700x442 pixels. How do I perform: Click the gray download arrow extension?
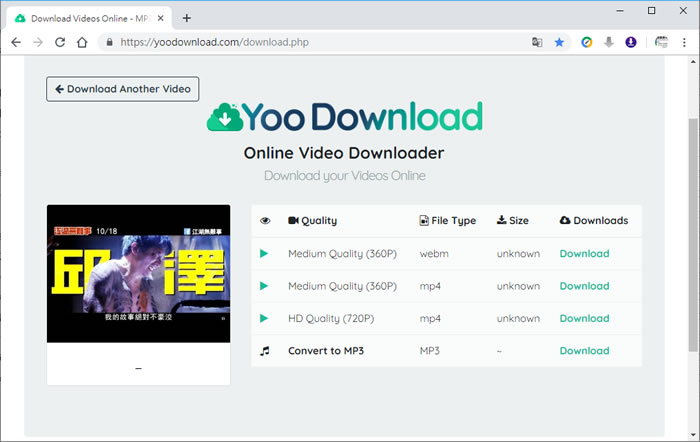click(608, 42)
